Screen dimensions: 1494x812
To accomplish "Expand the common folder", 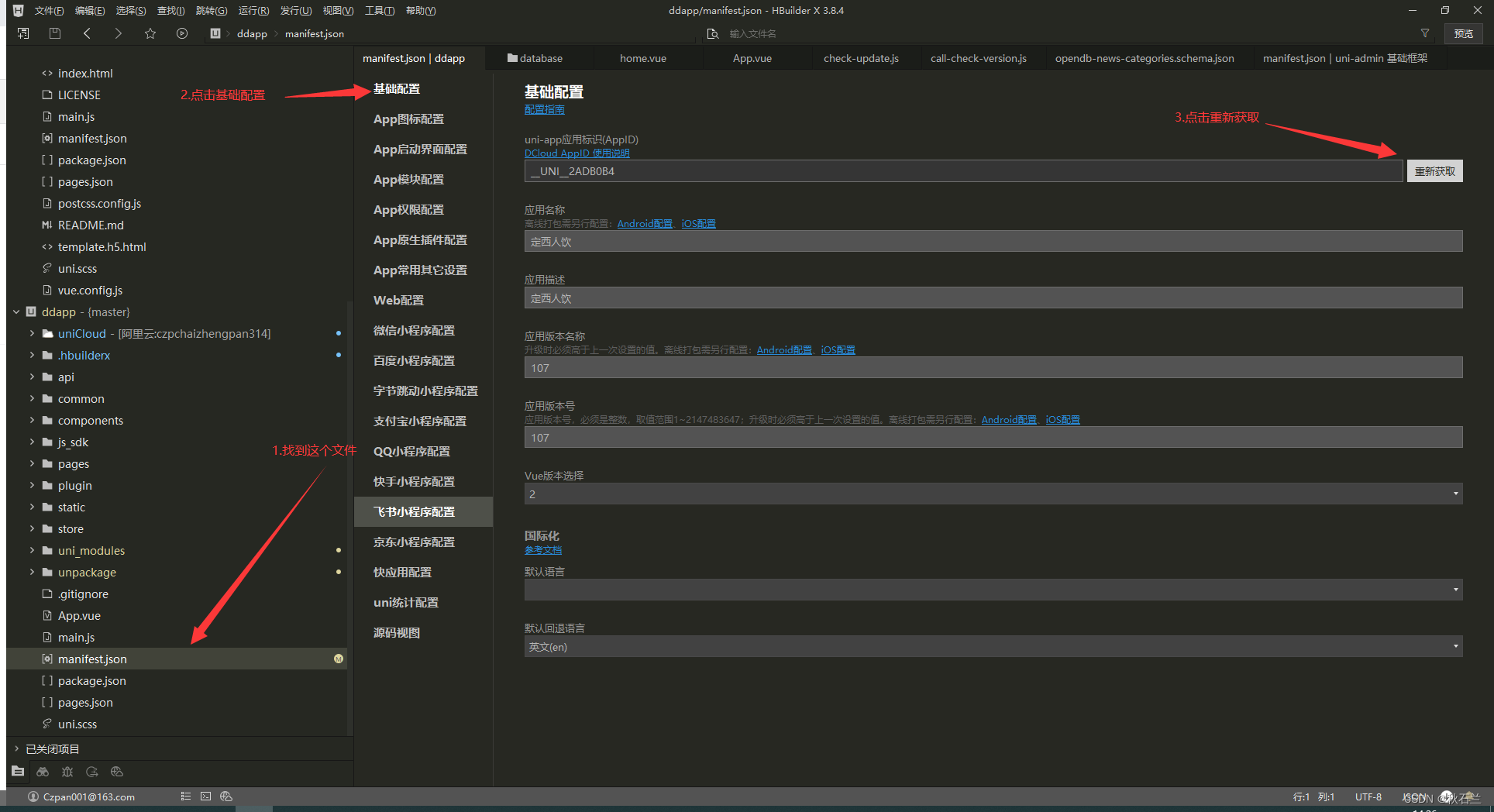I will pos(32,398).
